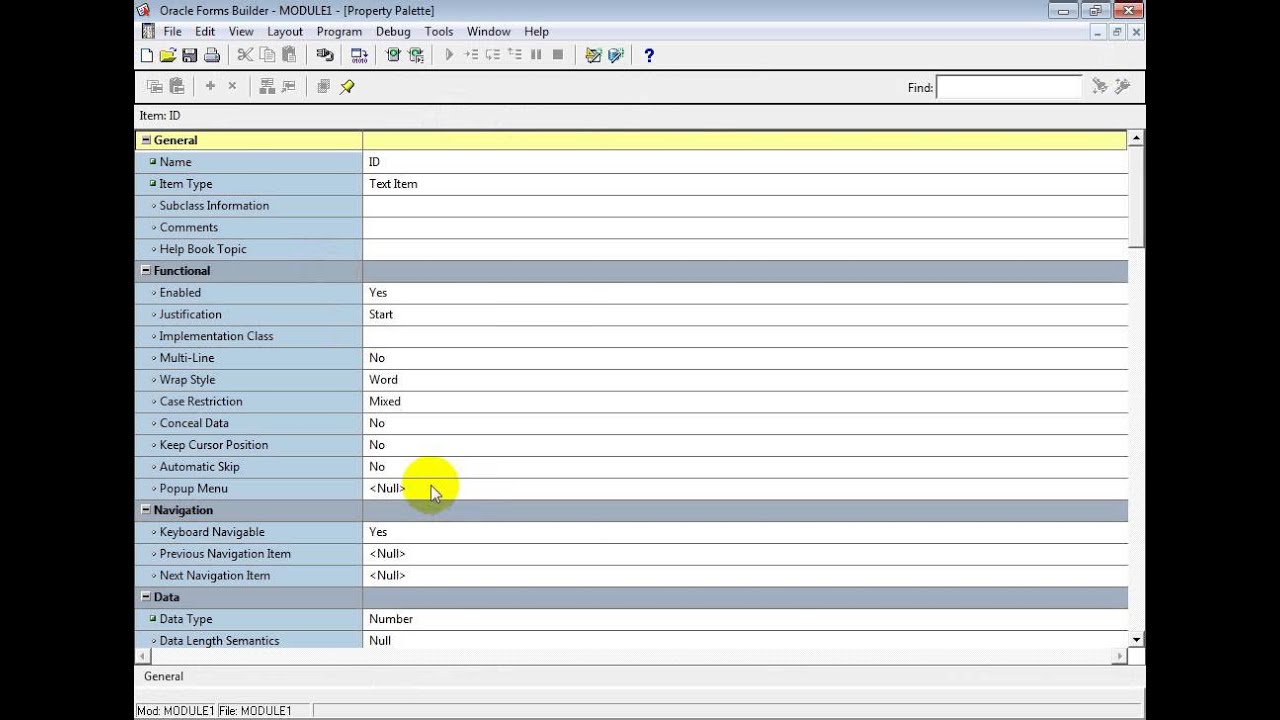Click the Property Class icon
This screenshot has height=720, width=1280.
[x=267, y=87]
